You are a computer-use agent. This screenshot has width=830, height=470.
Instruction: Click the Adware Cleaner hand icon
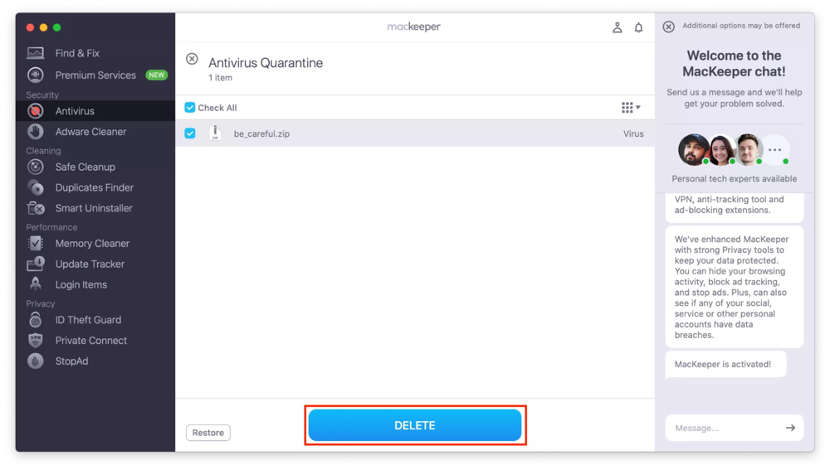(x=35, y=131)
